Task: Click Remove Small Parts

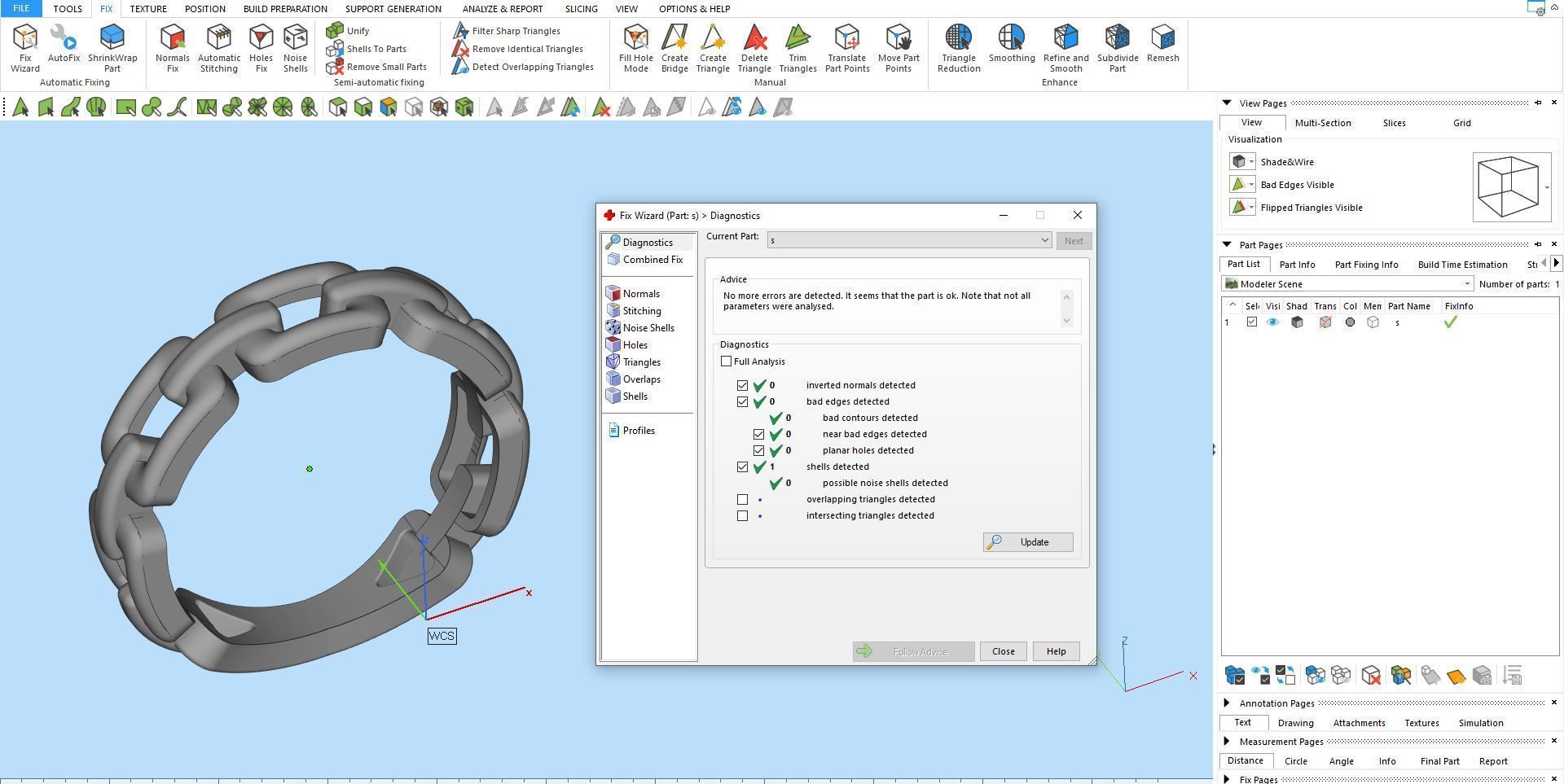Action: pyautogui.click(x=376, y=67)
